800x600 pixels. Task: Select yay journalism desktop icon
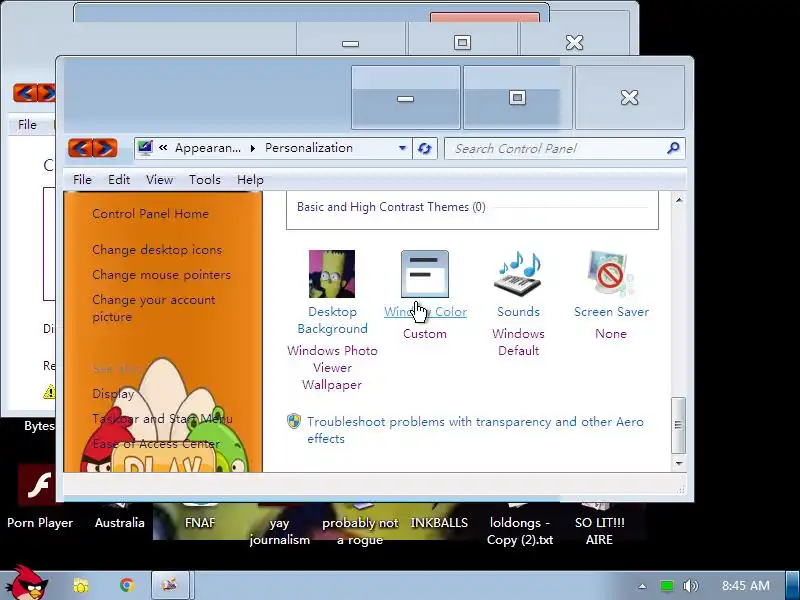tap(280, 531)
